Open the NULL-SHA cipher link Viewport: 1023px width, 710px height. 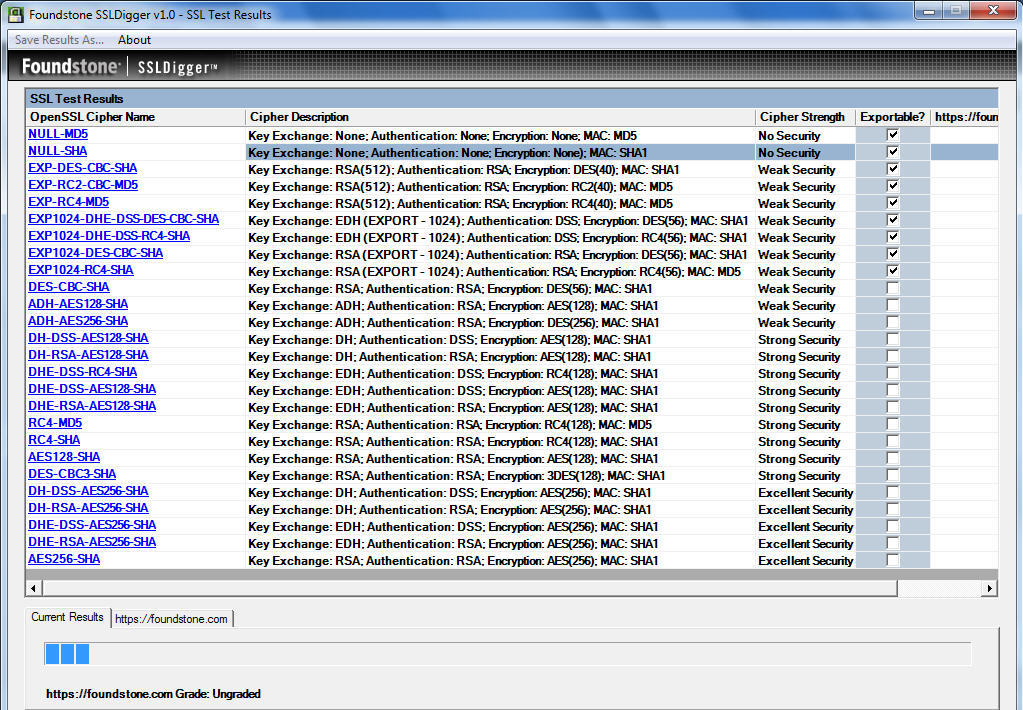[57, 151]
